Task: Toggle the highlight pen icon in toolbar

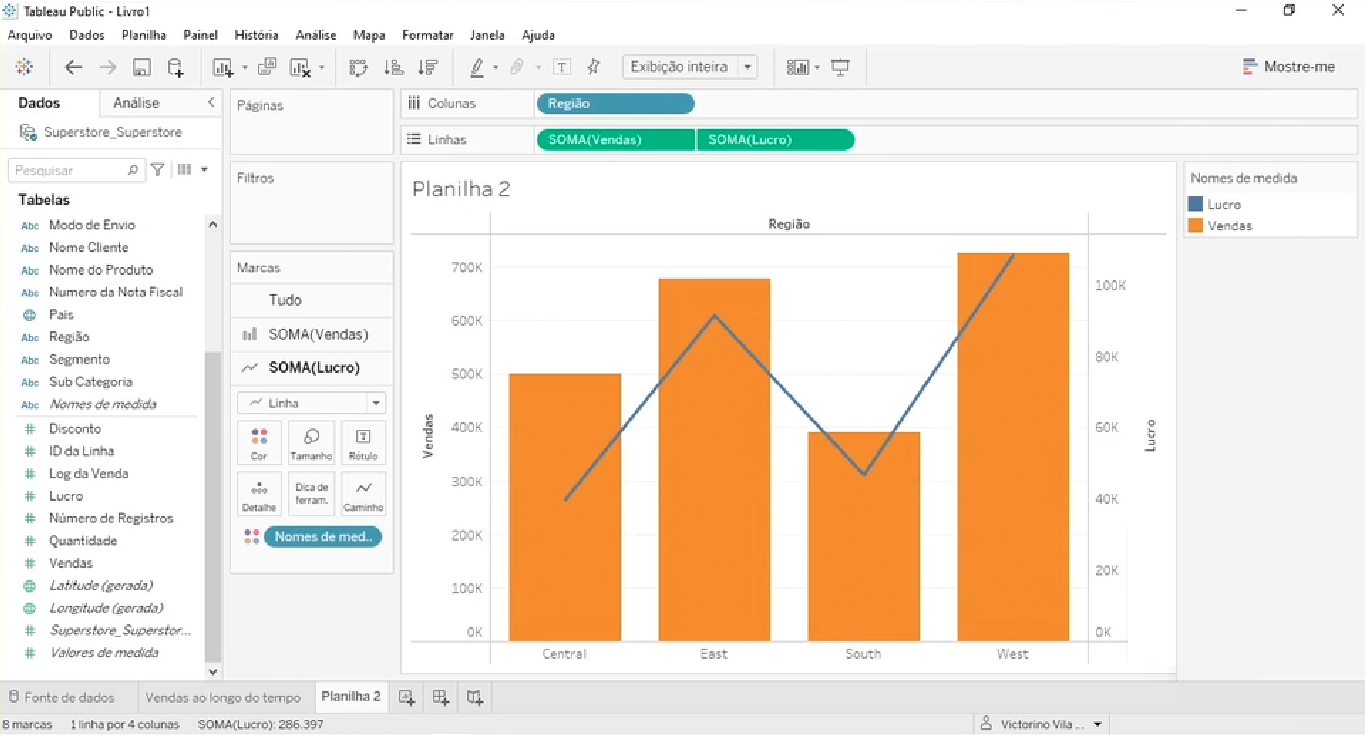Action: (x=478, y=66)
